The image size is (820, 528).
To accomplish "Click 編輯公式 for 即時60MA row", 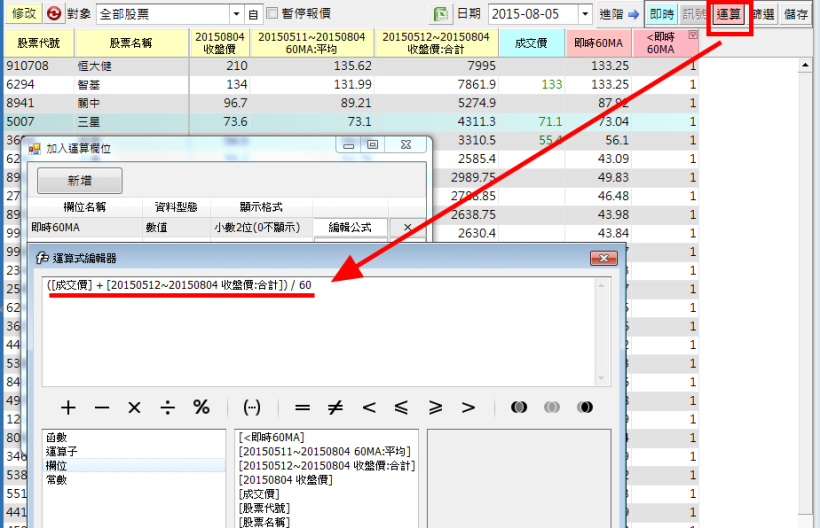I will [x=350, y=227].
